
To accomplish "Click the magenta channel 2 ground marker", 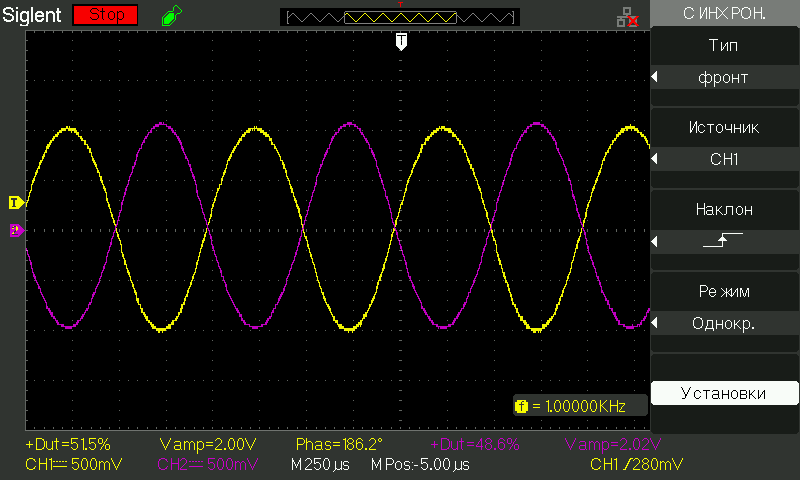I will (16, 230).
